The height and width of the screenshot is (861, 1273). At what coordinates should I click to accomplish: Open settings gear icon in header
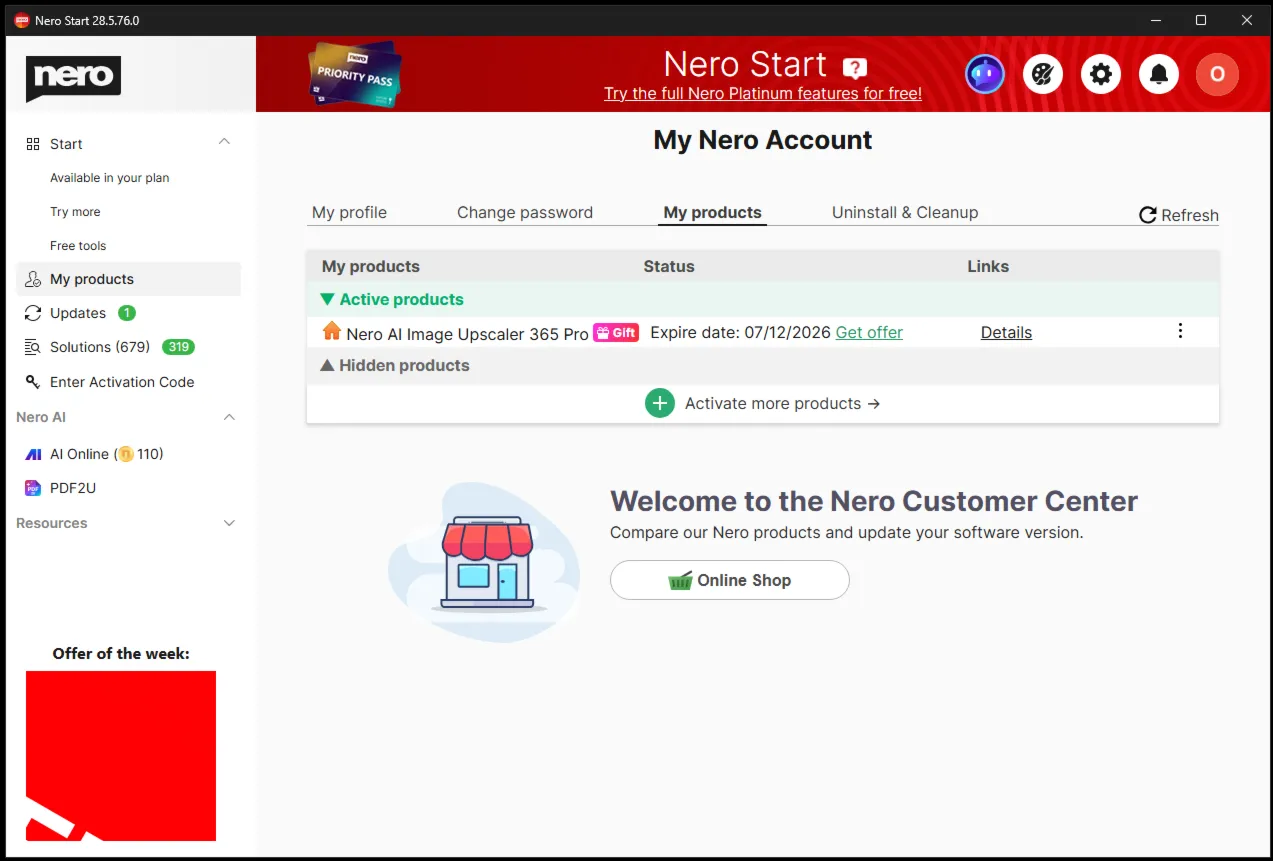[1101, 74]
